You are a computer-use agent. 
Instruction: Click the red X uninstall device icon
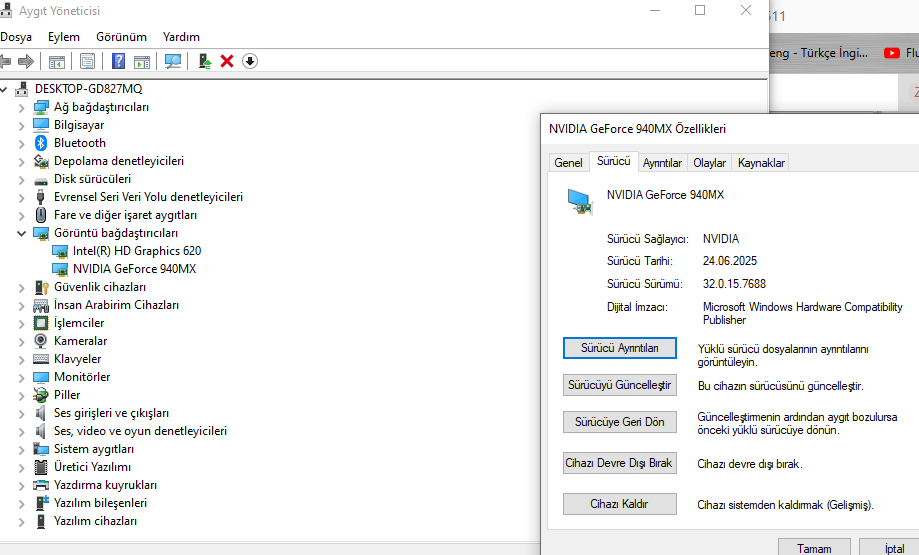(227, 61)
